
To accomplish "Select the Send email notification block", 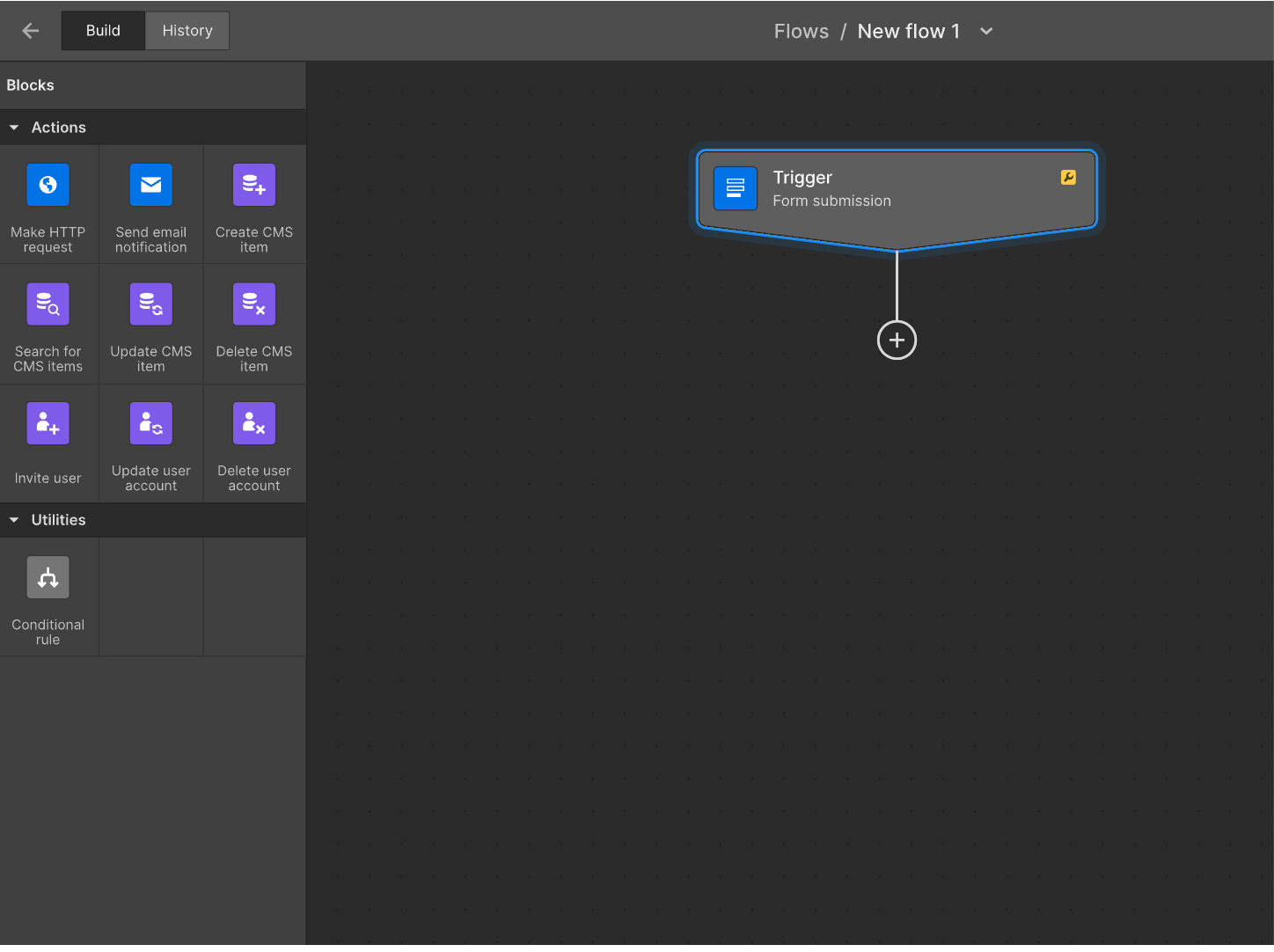I will 150,204.
